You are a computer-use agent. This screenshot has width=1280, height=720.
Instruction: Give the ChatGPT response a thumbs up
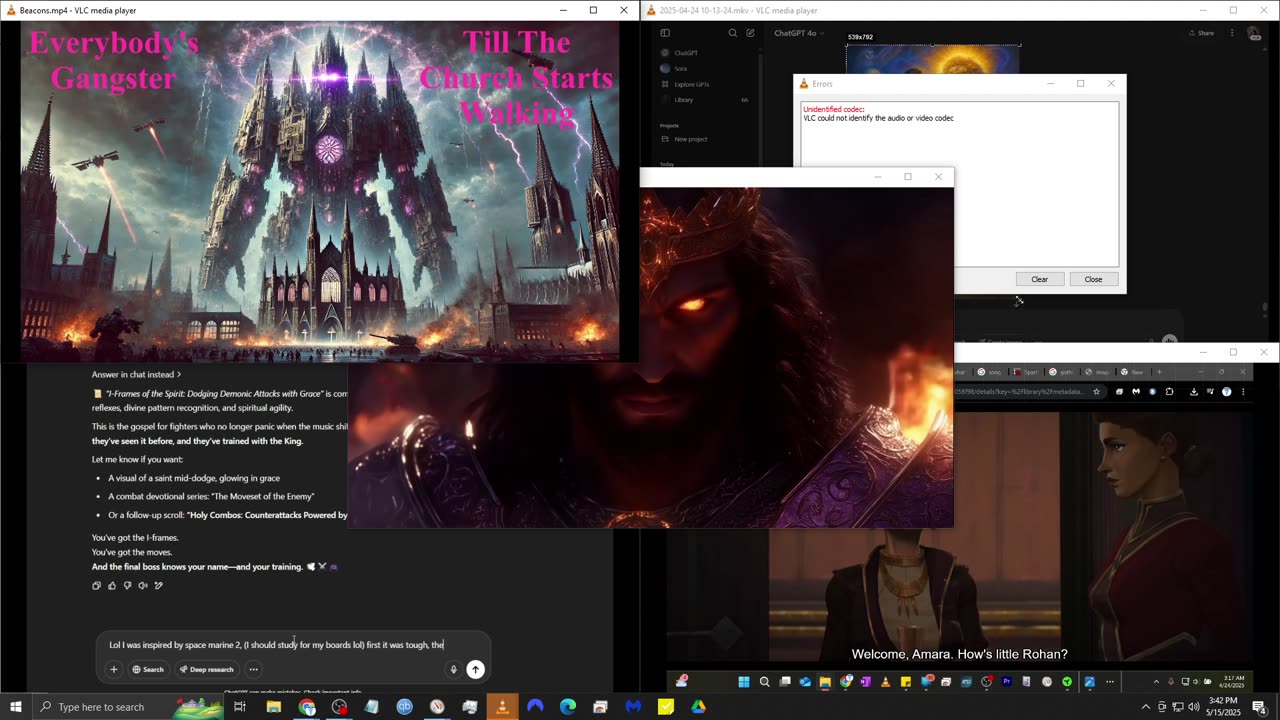(112, 586)
